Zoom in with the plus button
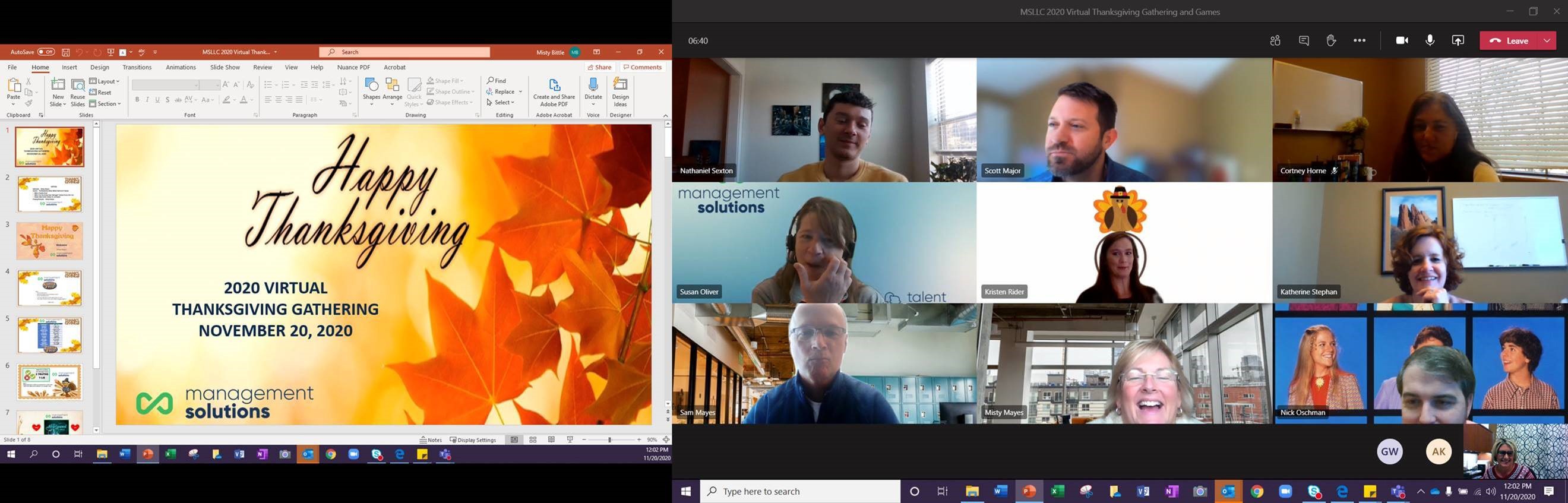The image size is (1568, 503). pos(639,439)
